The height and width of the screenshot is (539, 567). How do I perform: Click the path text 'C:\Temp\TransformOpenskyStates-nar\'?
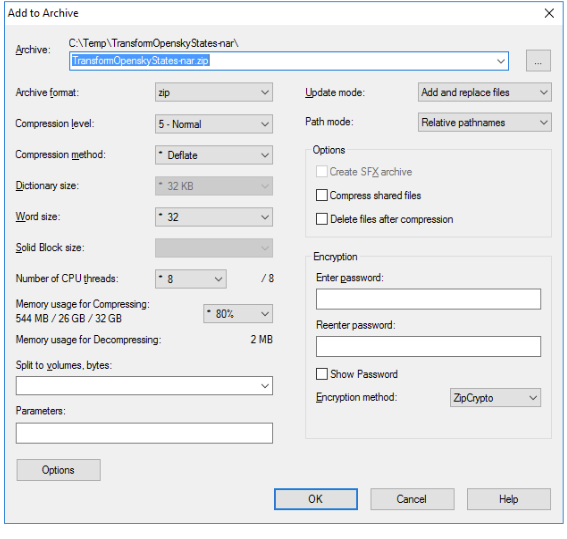click(x=154, y=43)
